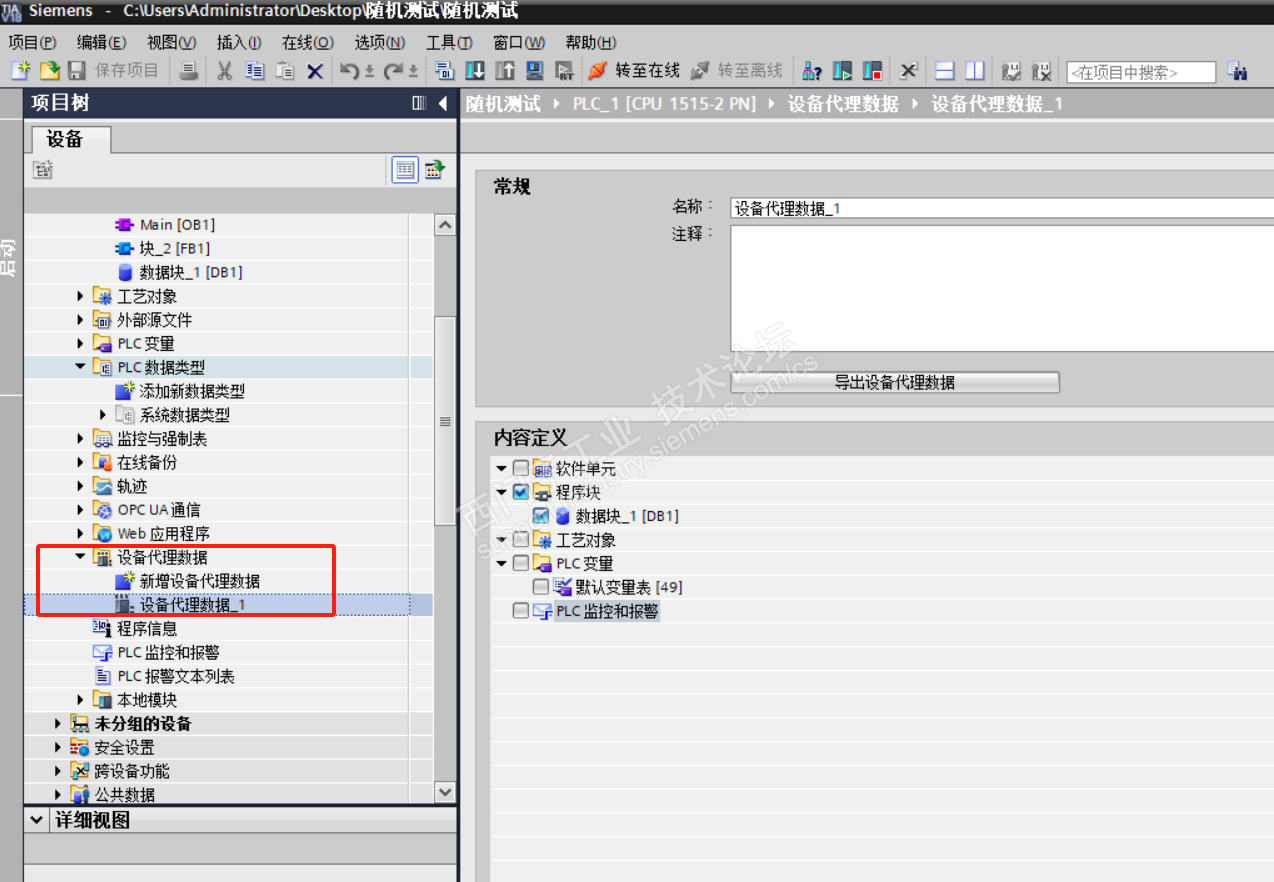
Task: Click the 保存项目 toolbar button
Action: 113,71
